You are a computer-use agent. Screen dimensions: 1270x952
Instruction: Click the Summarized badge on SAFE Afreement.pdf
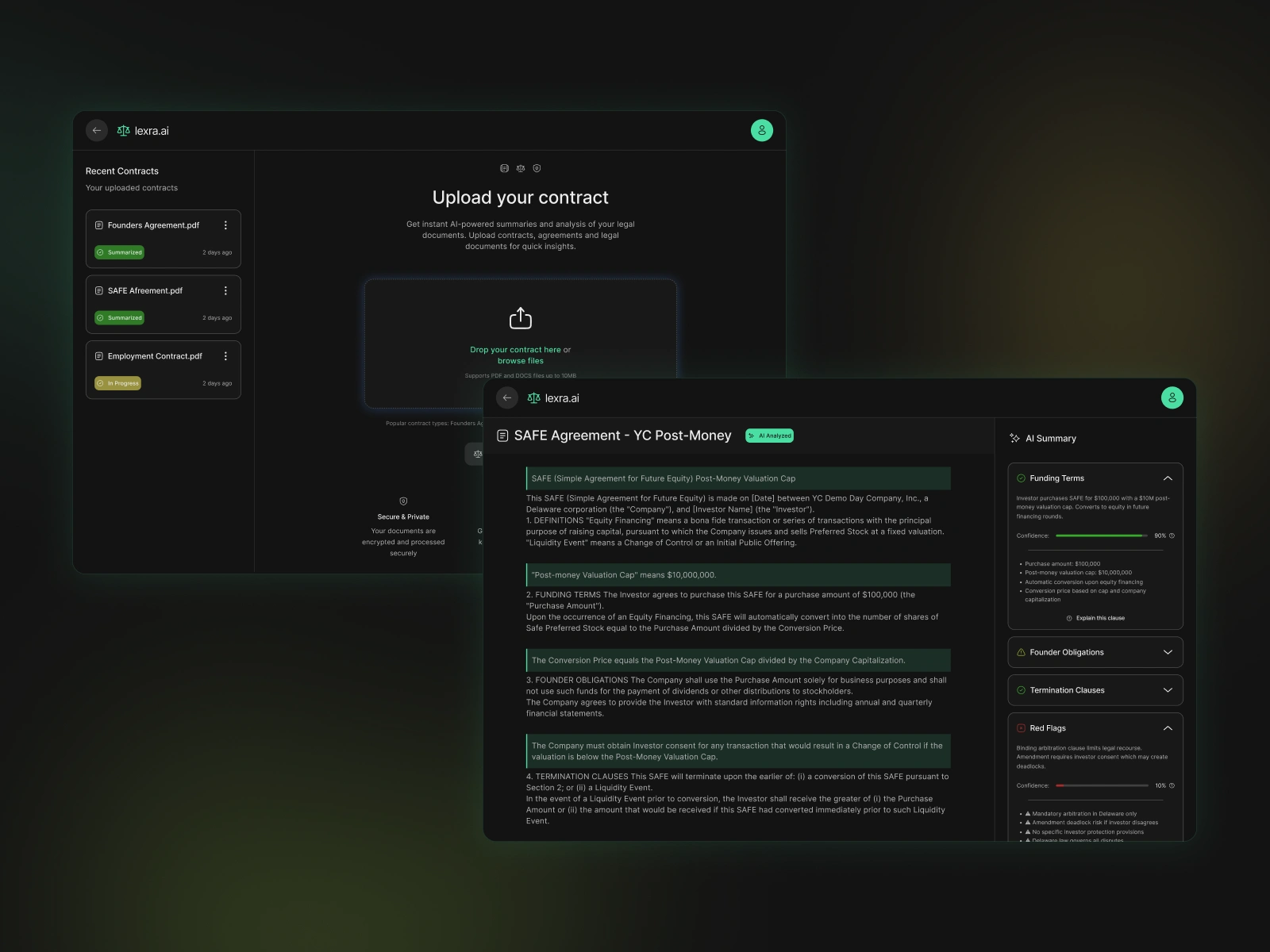119,317
